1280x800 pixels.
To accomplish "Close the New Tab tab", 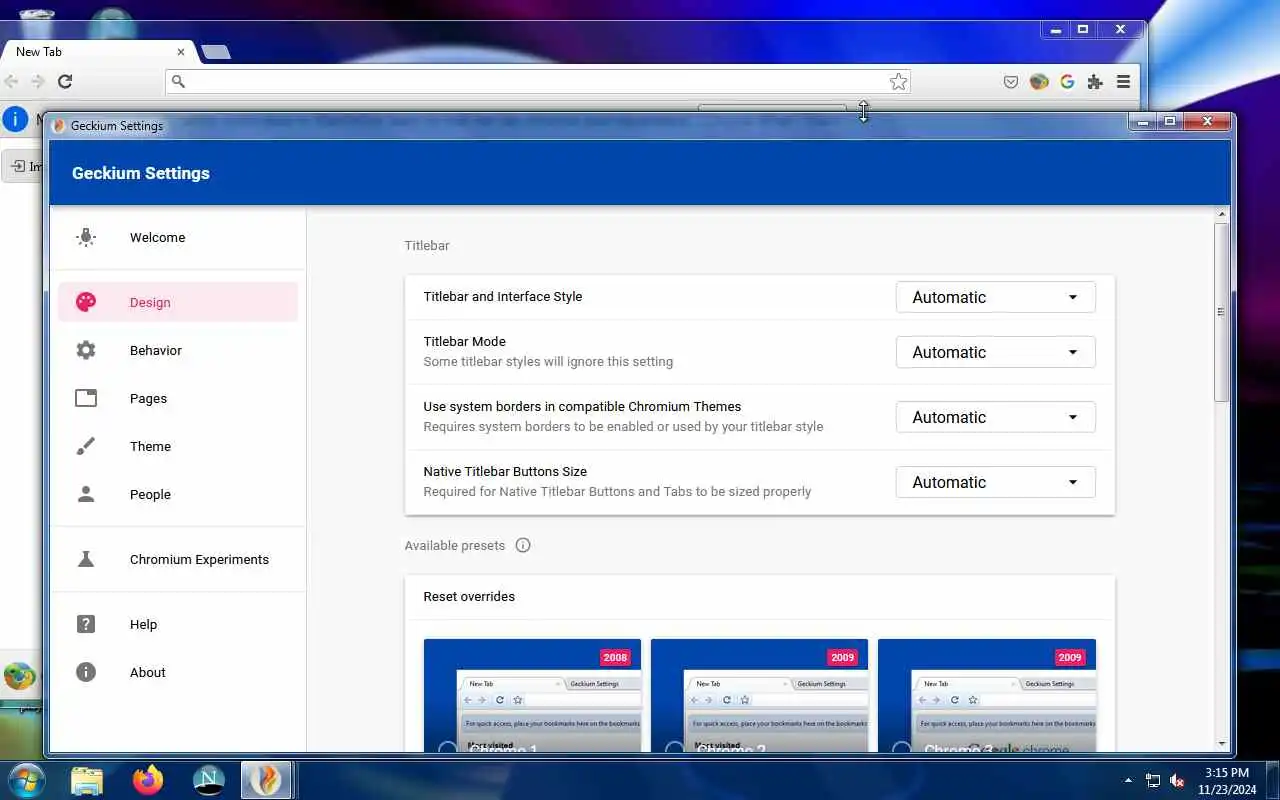I will 181,52.
